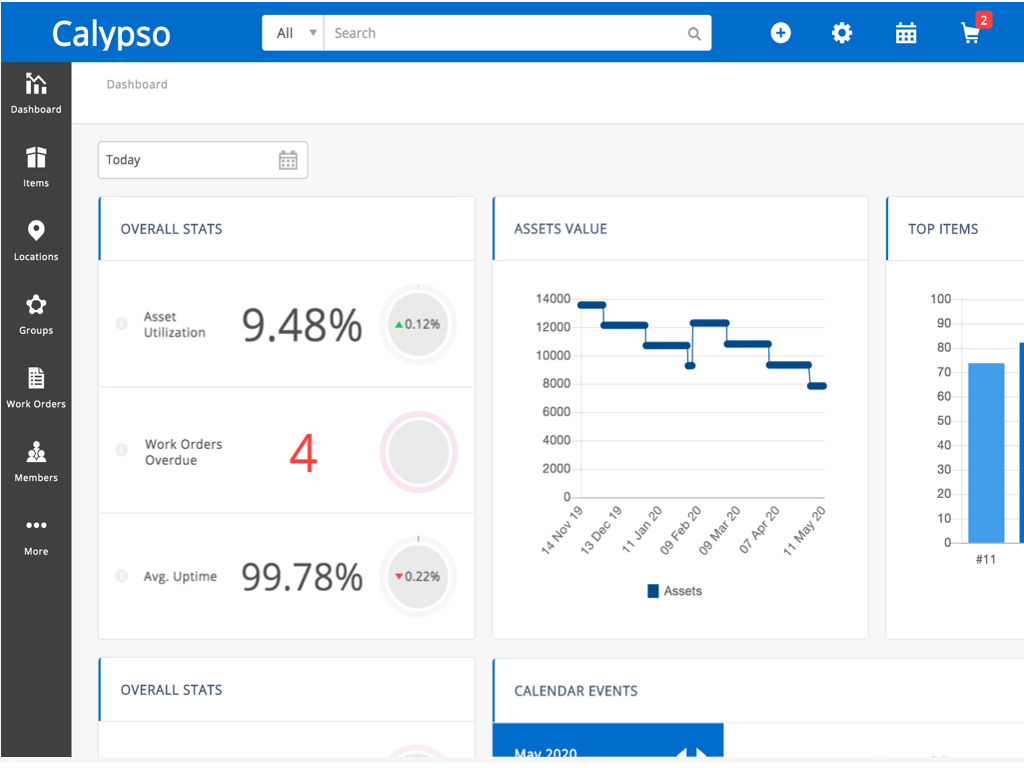Open the More menu in the sidebar
Viewport: 1024px width, 768px height.
pos(36,534)
